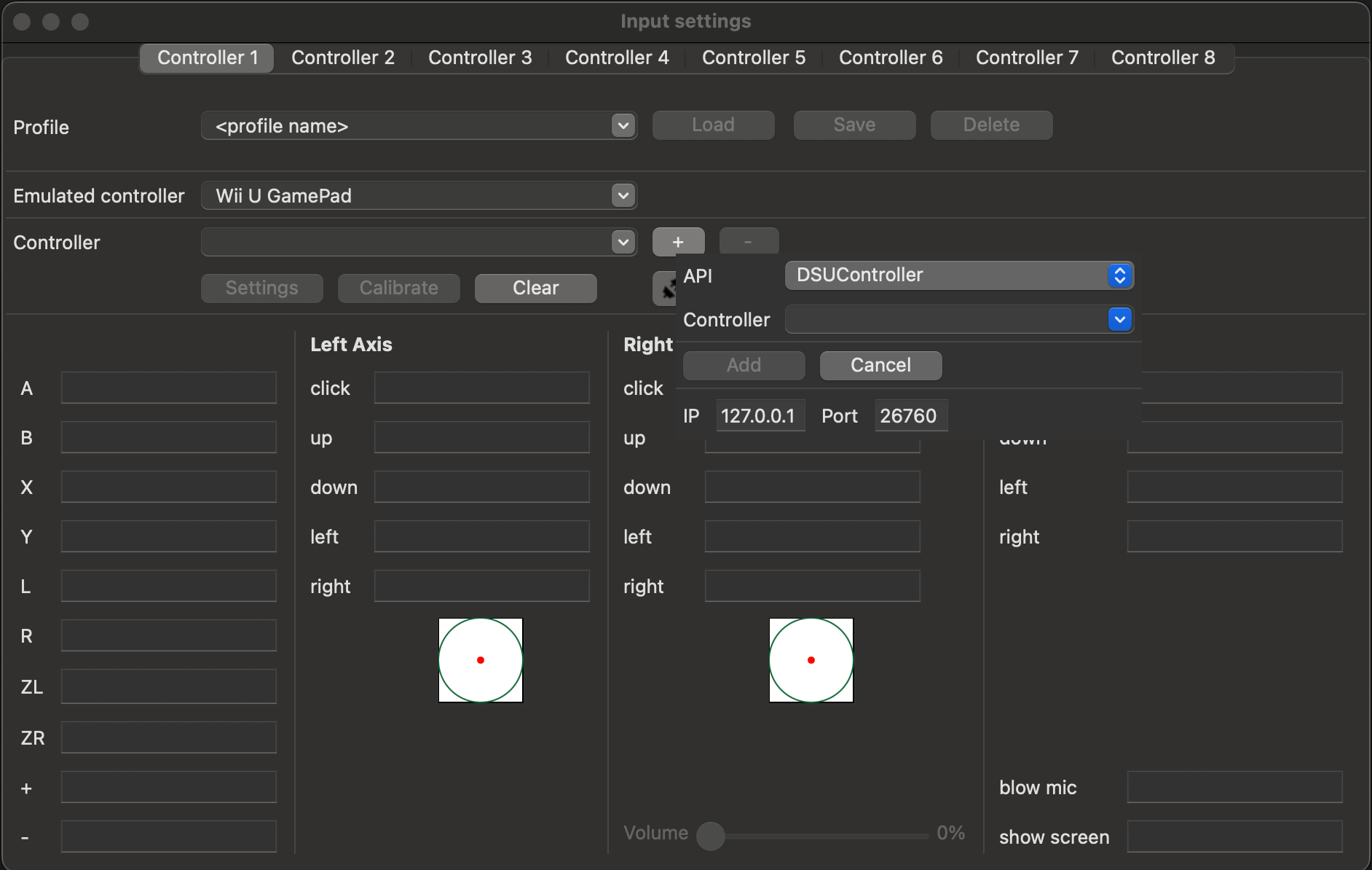Click the left axis joystick preview

(x=481, y=660)
